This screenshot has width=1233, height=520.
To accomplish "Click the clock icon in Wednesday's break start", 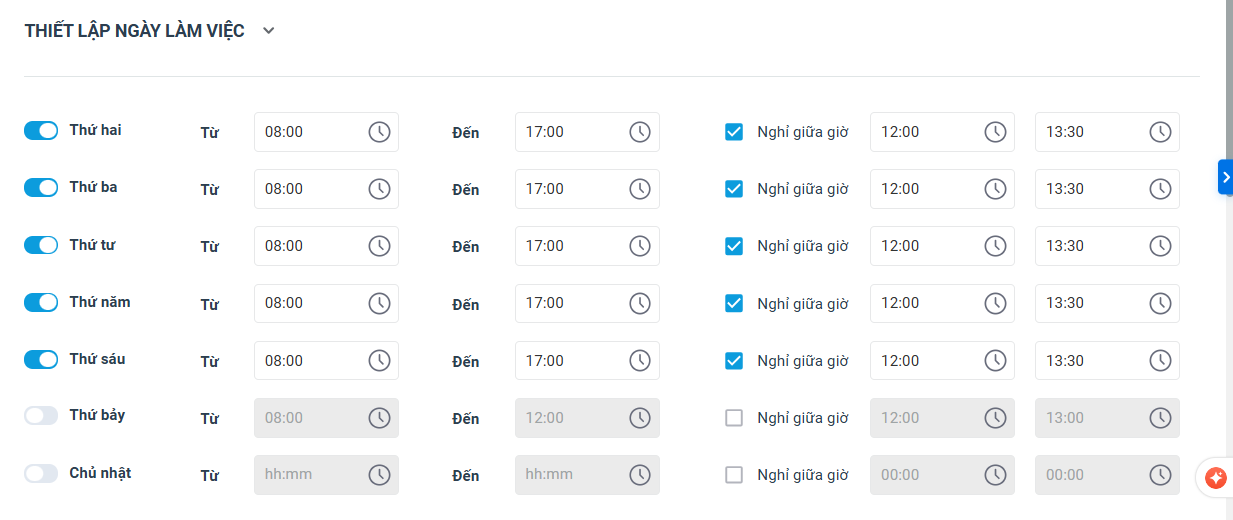I will [x=995, y=246].
